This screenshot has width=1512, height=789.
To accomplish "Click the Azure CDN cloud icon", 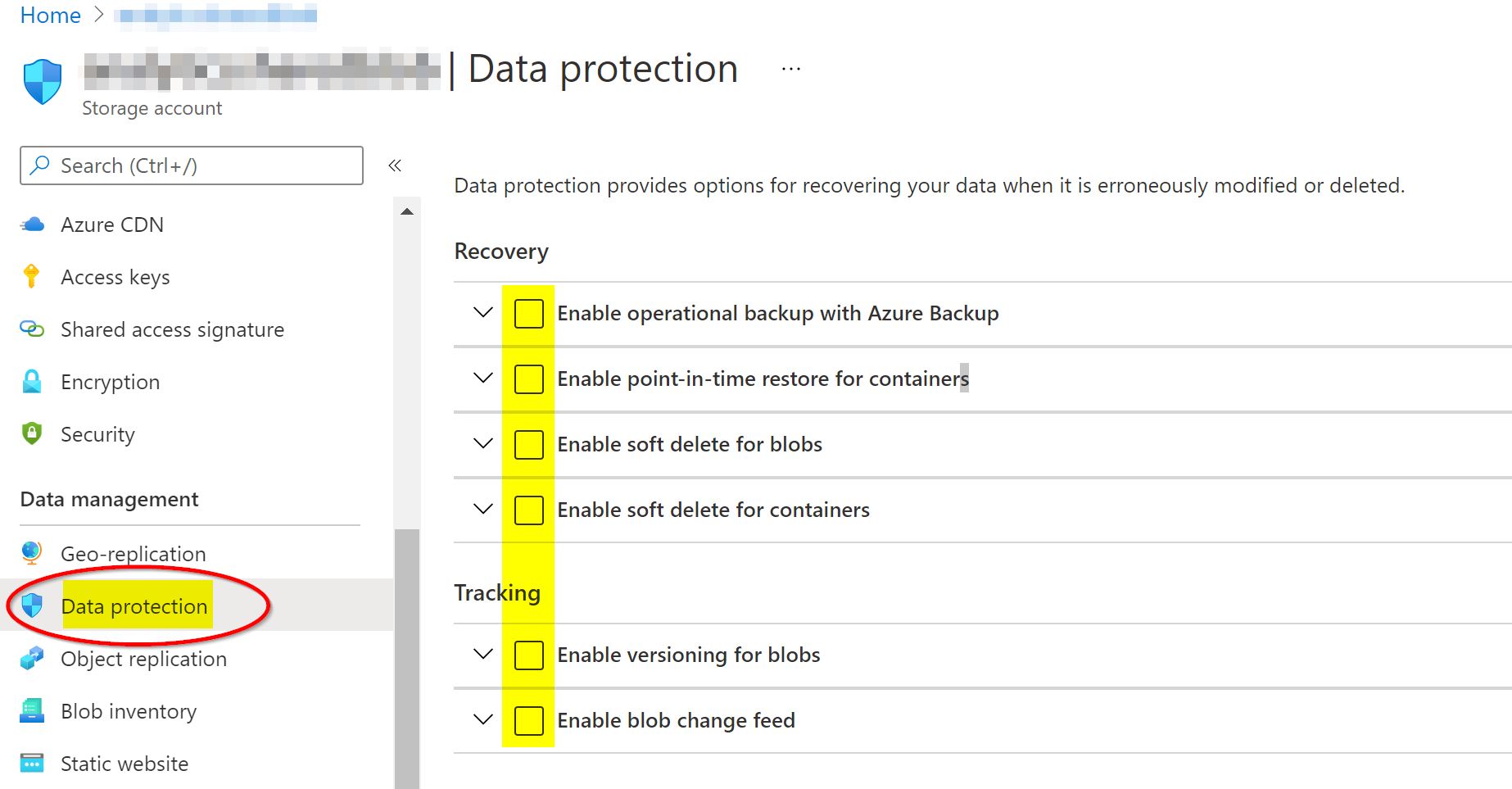I will [32, 224].
